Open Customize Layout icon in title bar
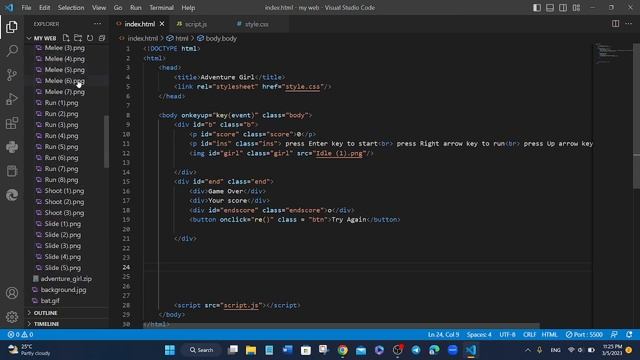This screenshot has width=640, height=360. click(576, 7)
